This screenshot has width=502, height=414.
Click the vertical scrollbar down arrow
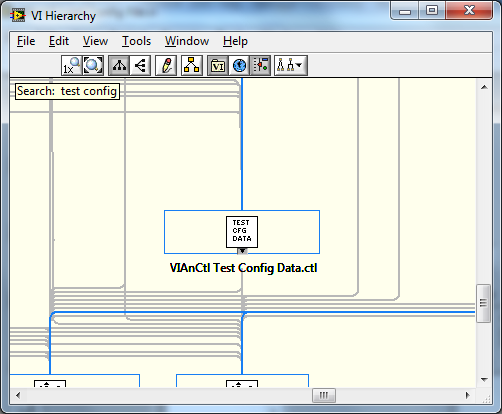coord(484,379)
